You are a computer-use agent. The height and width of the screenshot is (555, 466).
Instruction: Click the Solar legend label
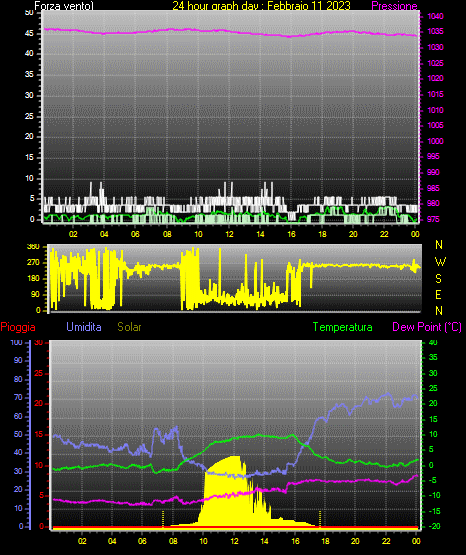click(x=130, y=327)
